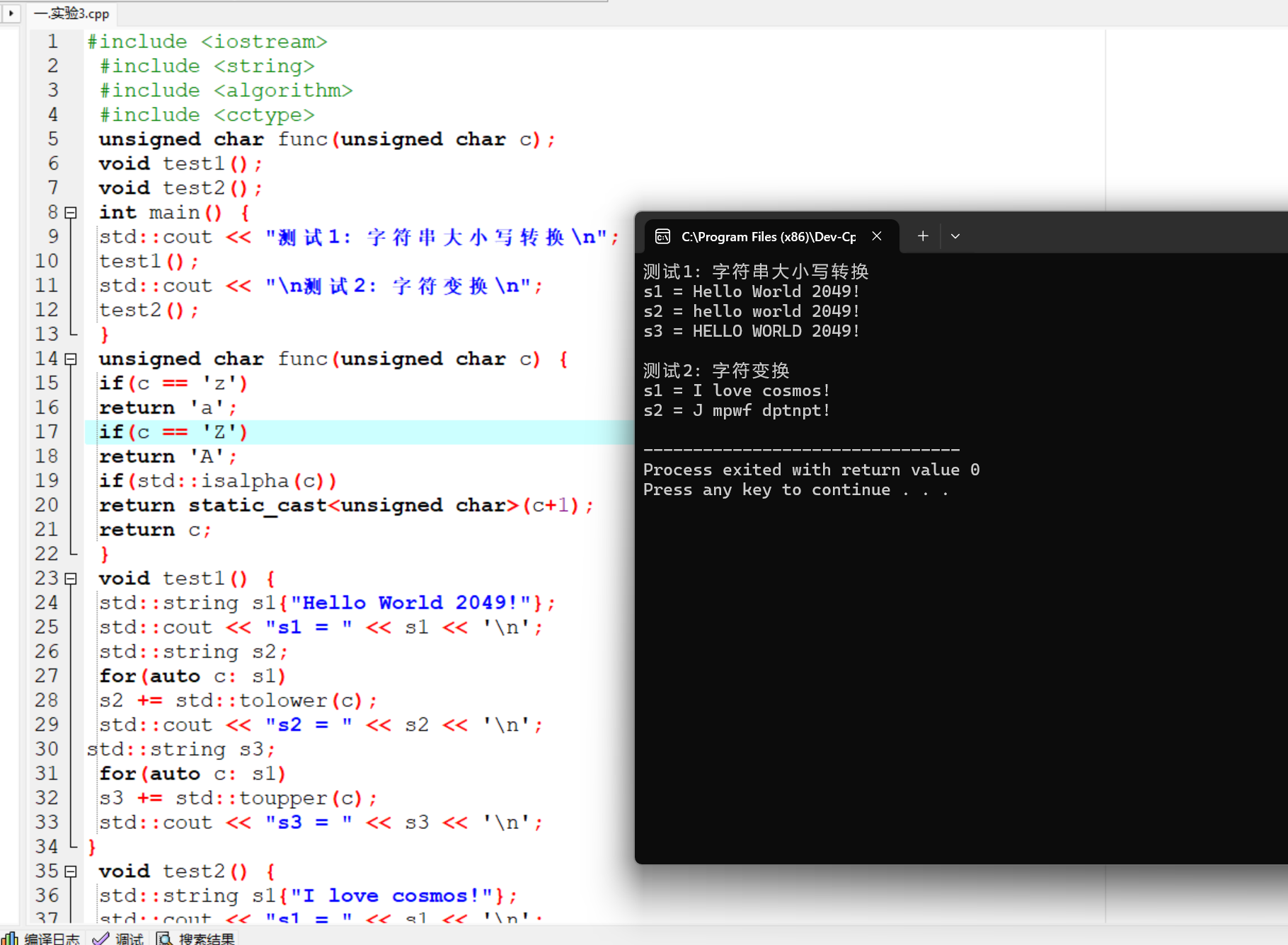Click the 'void test2();' declaration on line 7
This screenshot has width=1288, height=945.
click(x=180, y=188)
